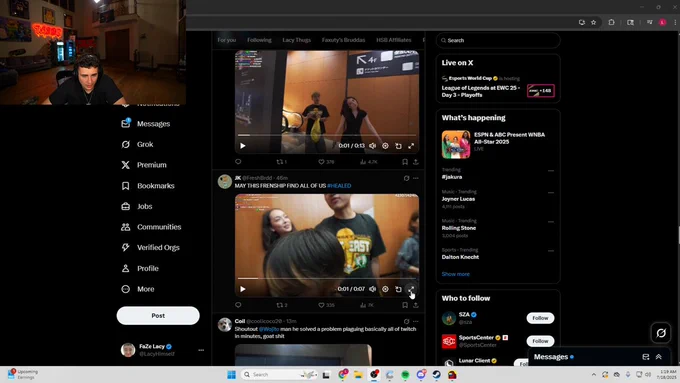Viewport: 680px width, 383px height.
Task: Follow SZA
Action: (540, 318)
